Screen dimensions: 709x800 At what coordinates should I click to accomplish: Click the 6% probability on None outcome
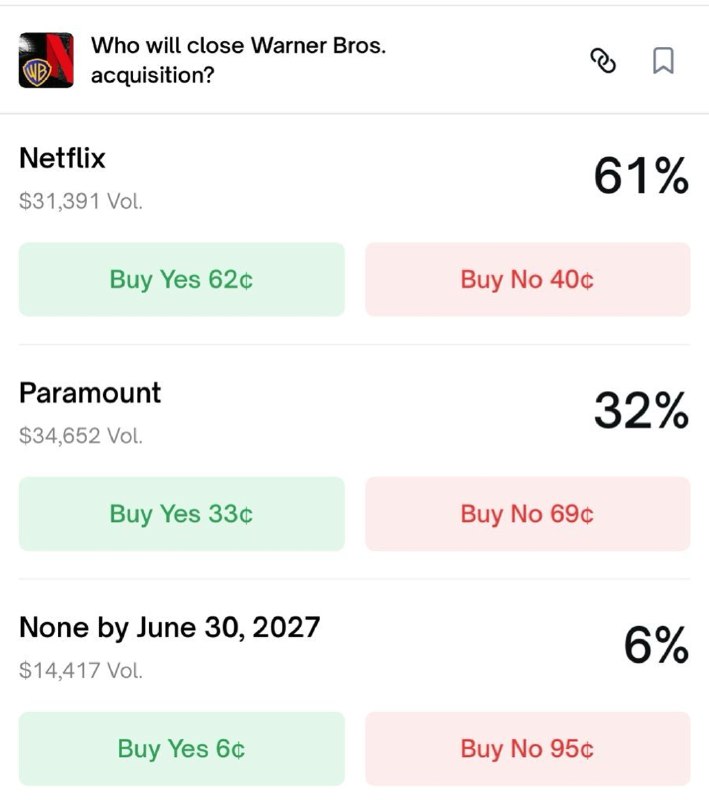coord(656,646)
